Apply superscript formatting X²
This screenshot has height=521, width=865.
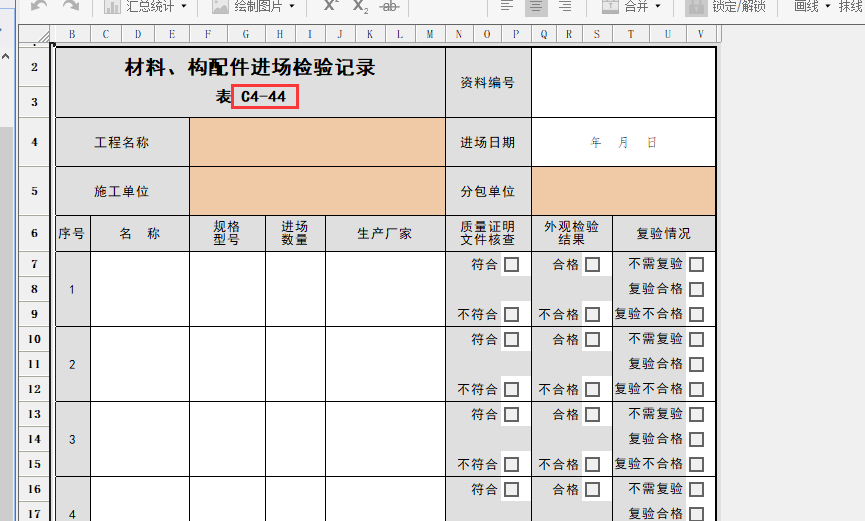330,6
